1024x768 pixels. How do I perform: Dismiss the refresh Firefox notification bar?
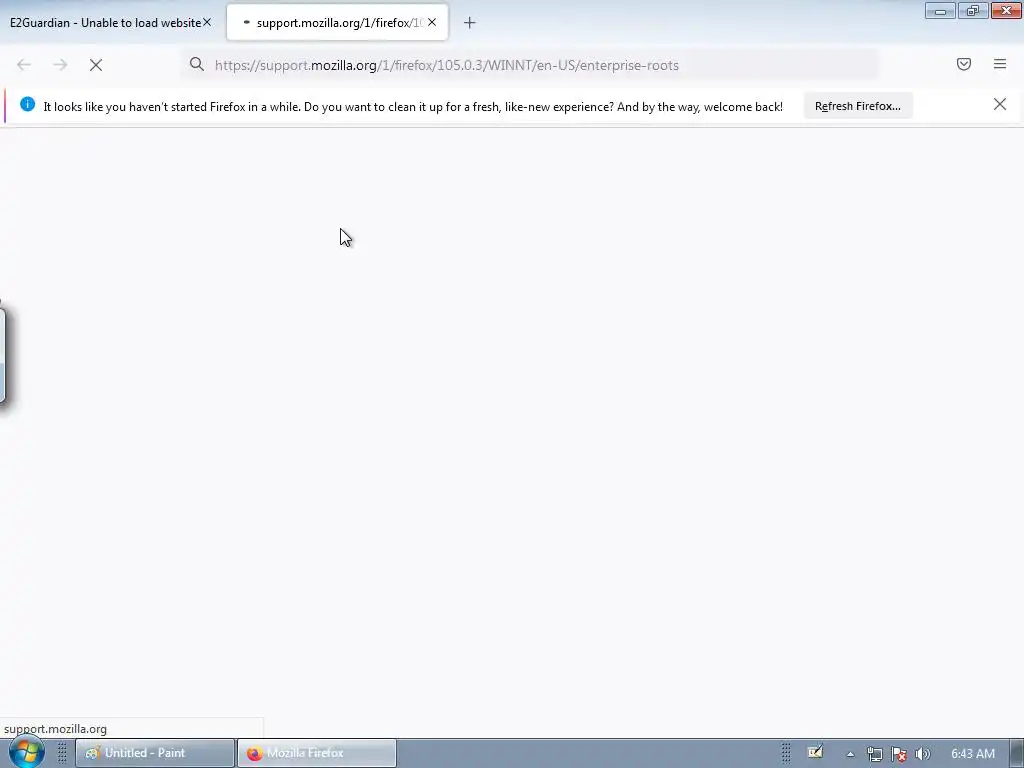click(1000, 104)
